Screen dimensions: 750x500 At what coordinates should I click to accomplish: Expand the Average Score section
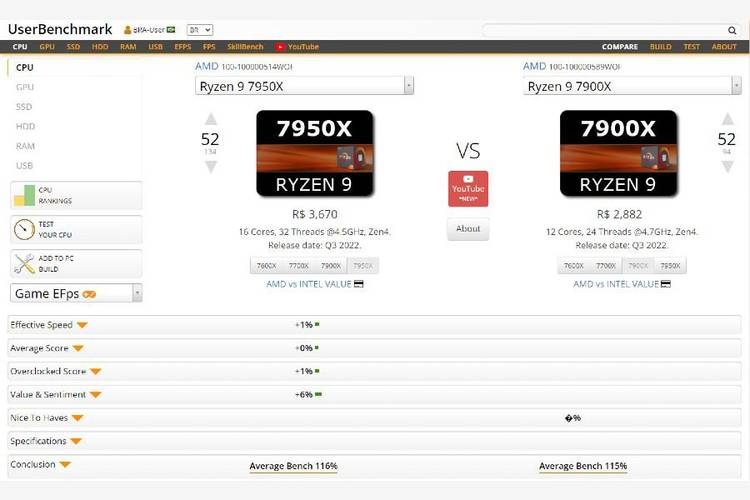point(78,348)
